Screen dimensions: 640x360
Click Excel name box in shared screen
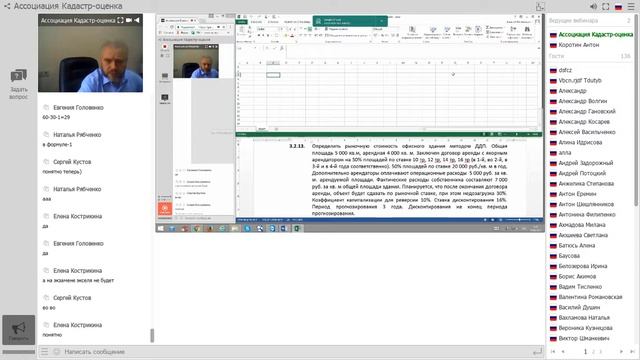(x=247, y=49)
